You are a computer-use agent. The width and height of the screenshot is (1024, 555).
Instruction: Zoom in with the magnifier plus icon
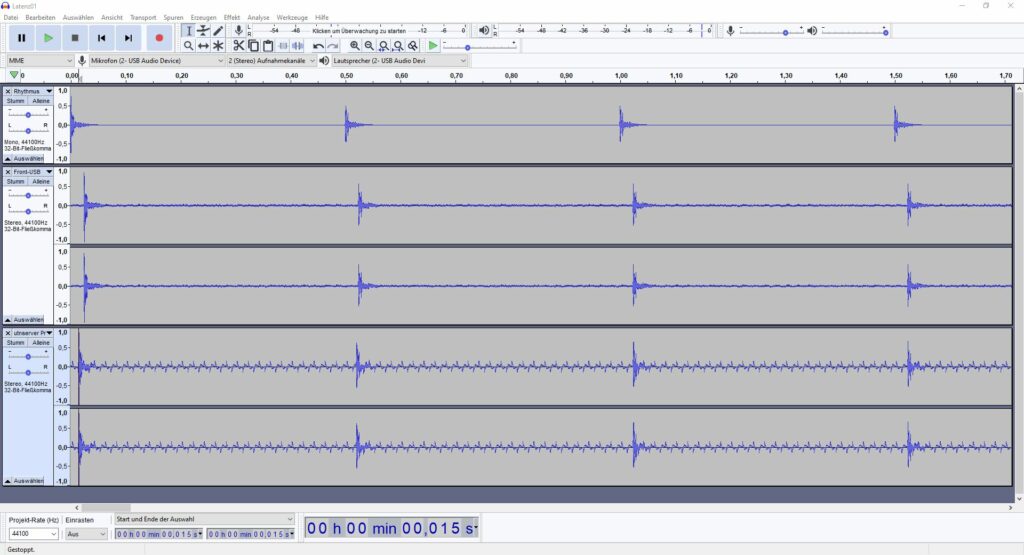pyautogui.click(x=355, y=46)
